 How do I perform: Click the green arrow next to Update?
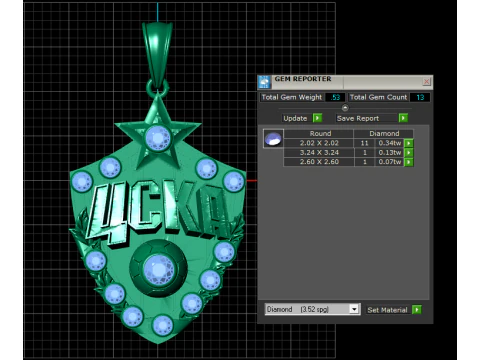click(317, 118)
